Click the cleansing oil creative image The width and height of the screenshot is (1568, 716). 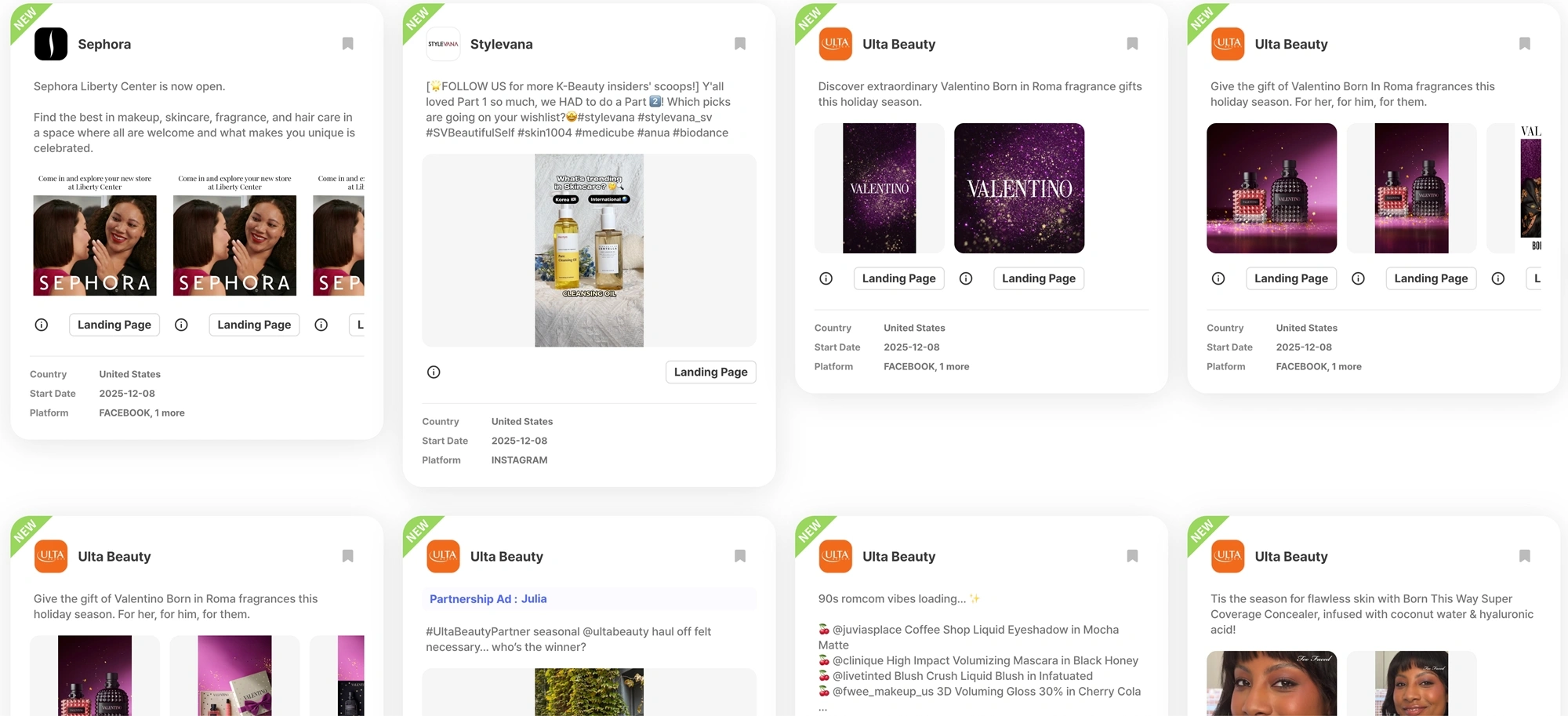[x=588, y=251]
